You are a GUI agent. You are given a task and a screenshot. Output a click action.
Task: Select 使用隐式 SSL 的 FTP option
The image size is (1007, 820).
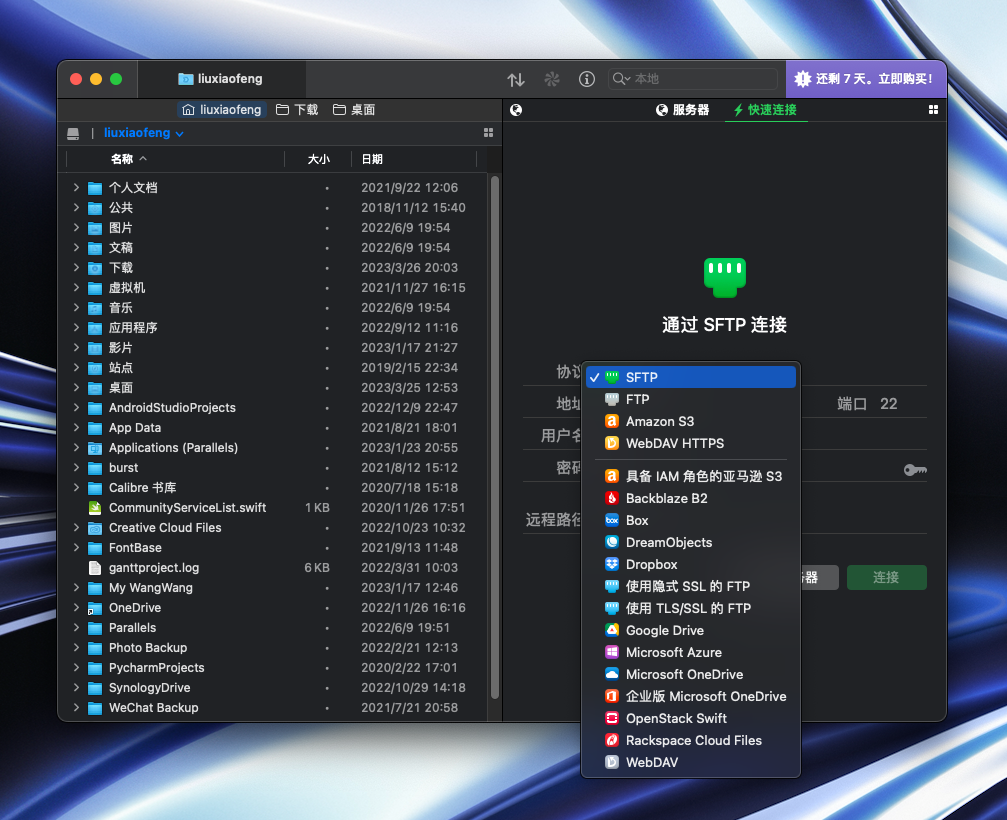coord(691,586)
